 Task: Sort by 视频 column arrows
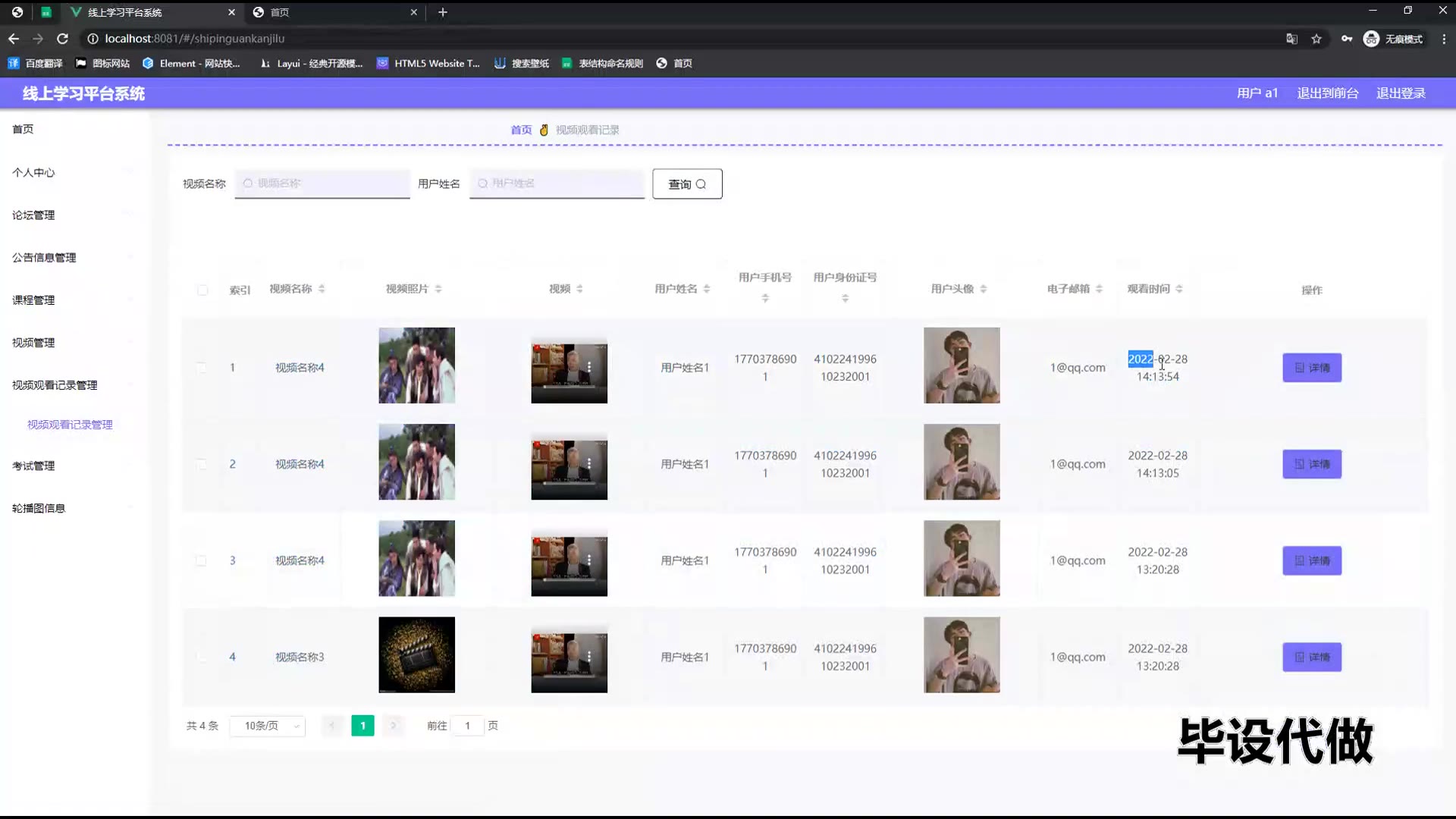(x=579, y=289)
